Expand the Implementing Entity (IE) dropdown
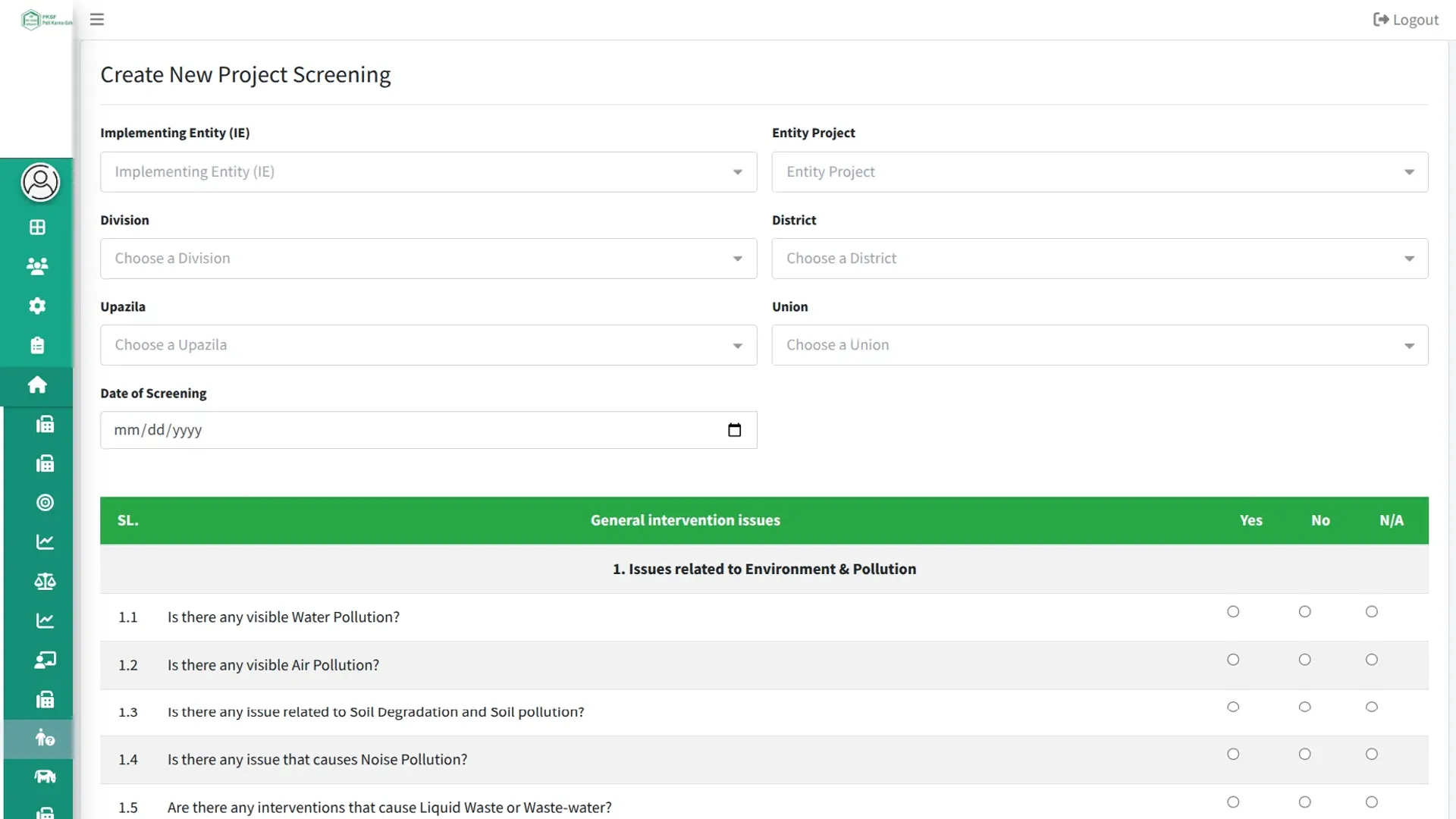The height and width of the screenshot is (819, 1456). click(x=428, y=172)
